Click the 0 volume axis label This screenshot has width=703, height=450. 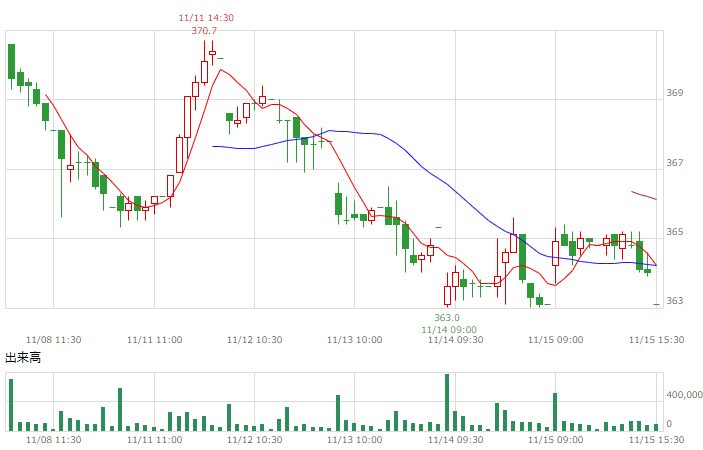[669, 424]
